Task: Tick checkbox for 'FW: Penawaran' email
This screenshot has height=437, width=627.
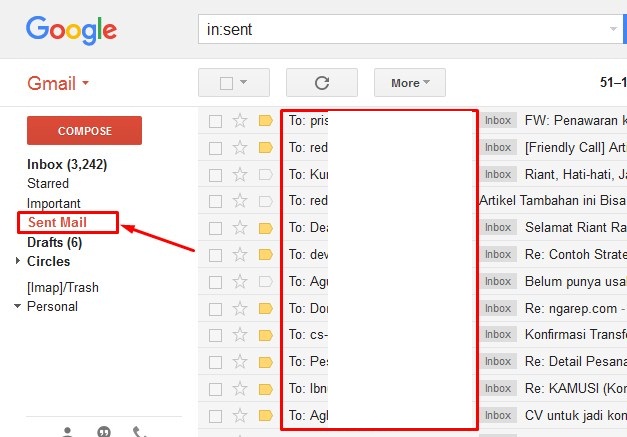Action: [x=216, y=121]
